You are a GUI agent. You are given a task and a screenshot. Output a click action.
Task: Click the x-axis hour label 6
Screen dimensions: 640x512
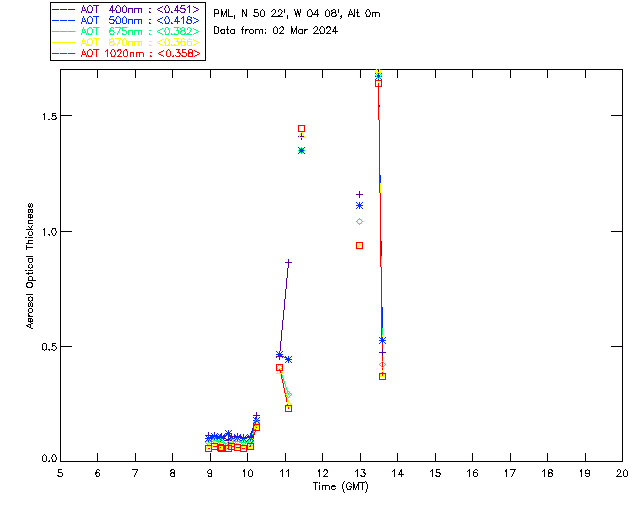[x=98, y=473]
